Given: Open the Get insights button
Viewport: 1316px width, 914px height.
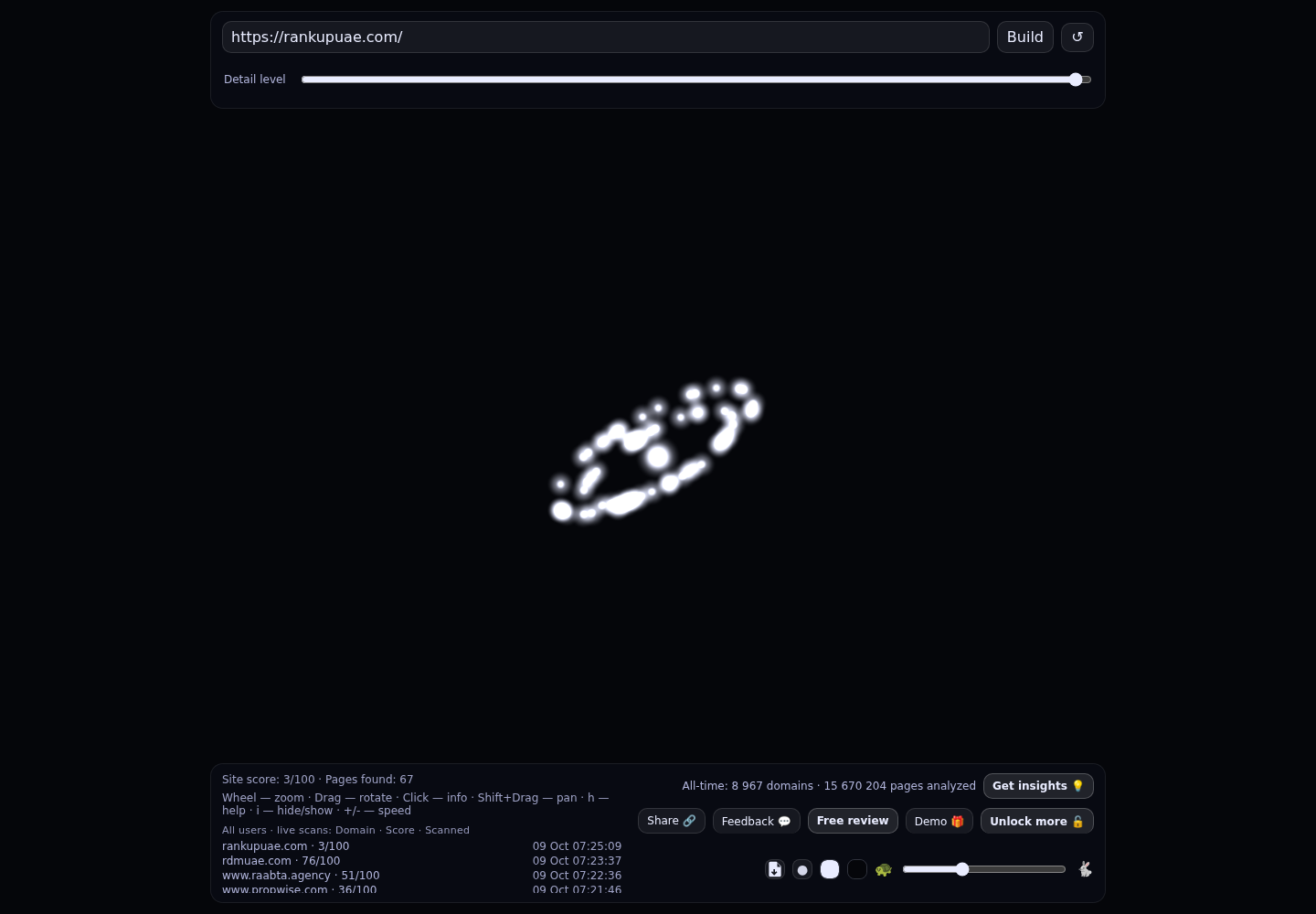Looking at the screenshot, I should 1038,786.
